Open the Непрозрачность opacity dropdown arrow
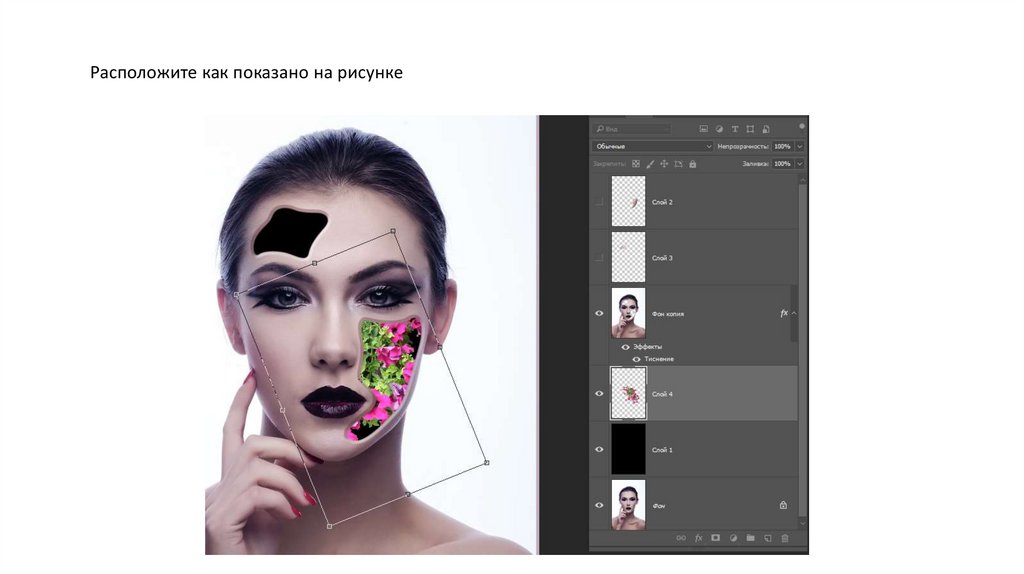Screen dimensions: 1024x574 coord(800,146)
